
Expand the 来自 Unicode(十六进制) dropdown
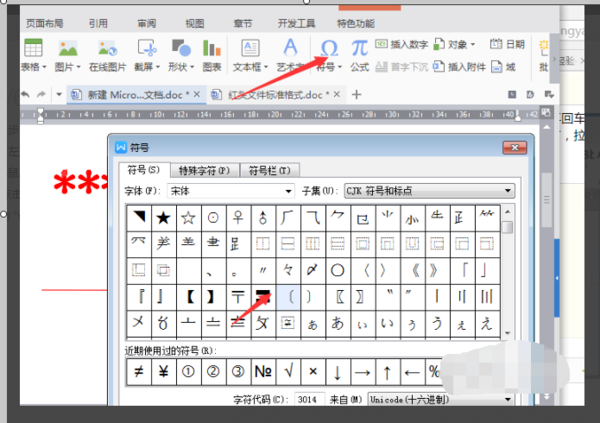pos(508,400)
